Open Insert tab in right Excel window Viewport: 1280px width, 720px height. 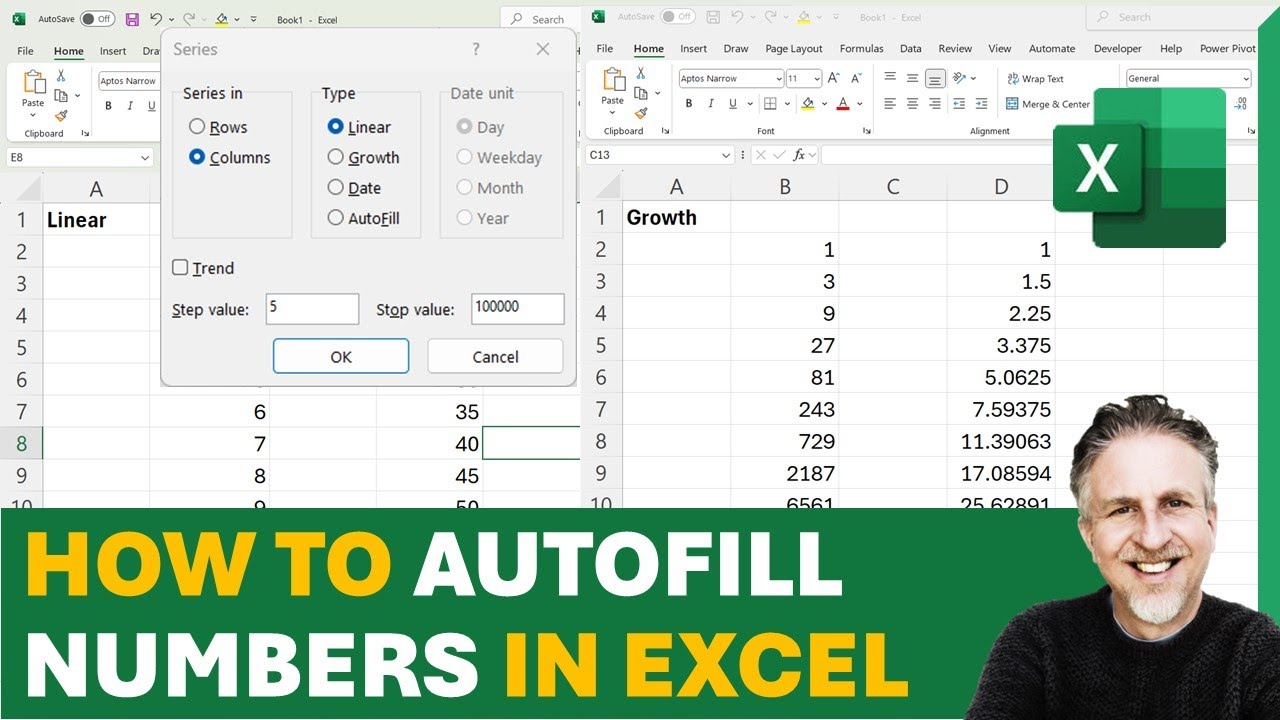pos(693,48)
